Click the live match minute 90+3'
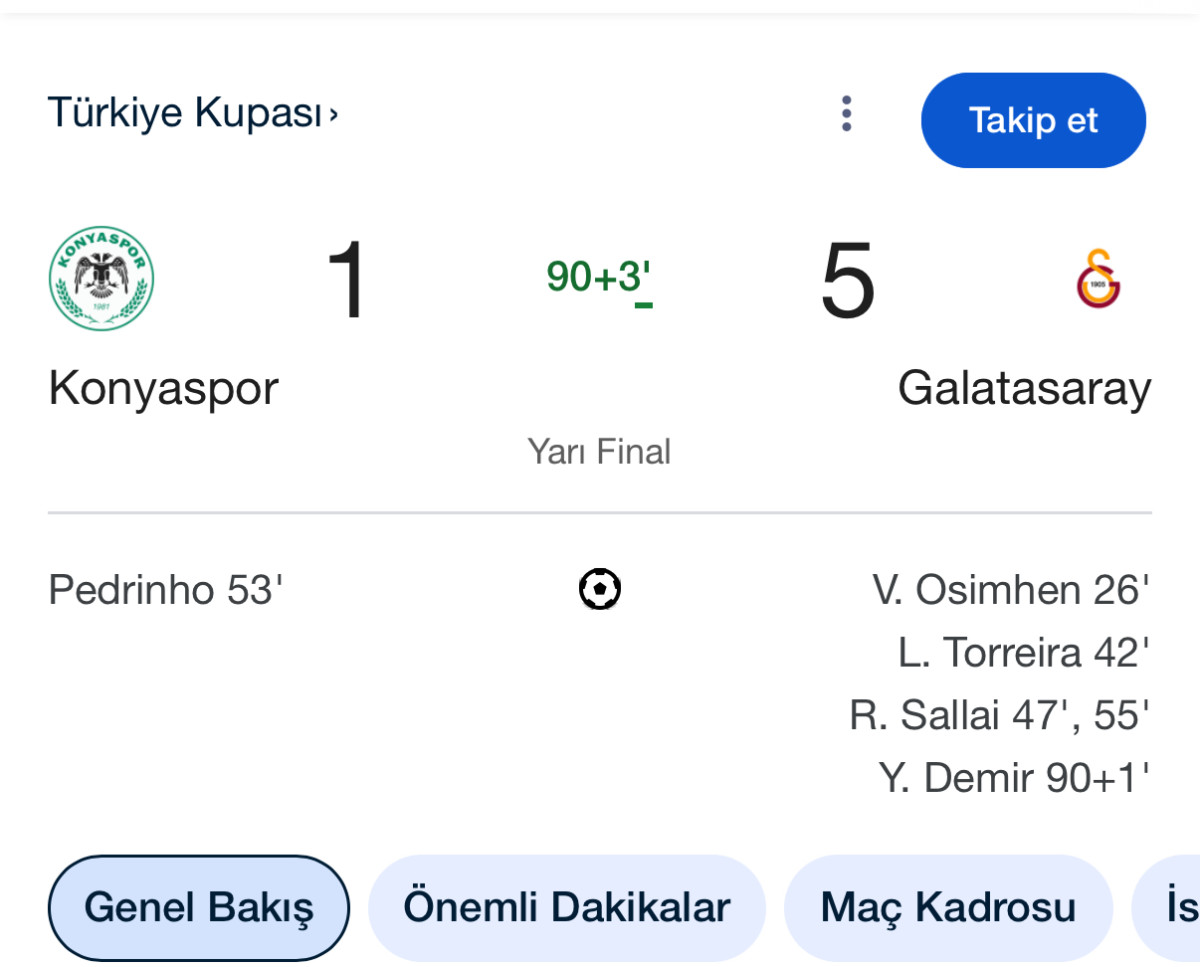 [599, 277]
